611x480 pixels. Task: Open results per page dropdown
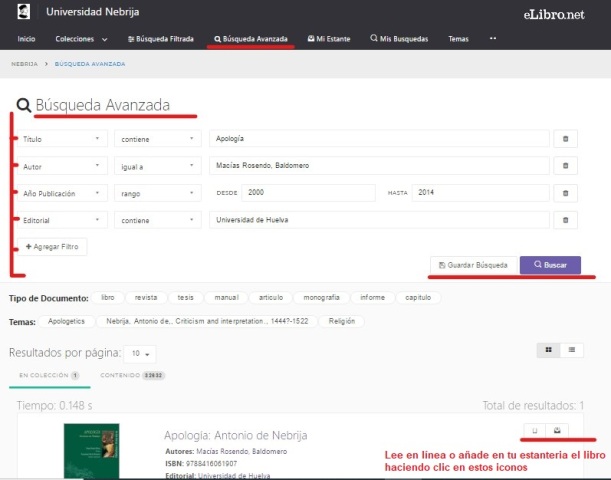point(140,354)
